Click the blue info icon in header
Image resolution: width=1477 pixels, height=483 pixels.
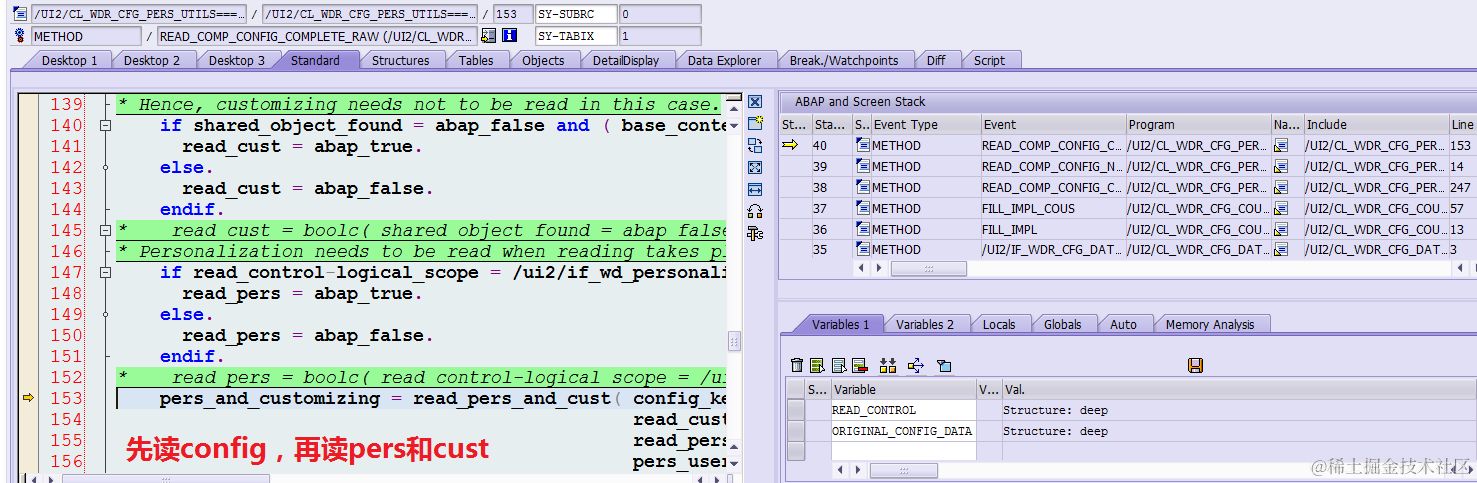click(509, 36)
